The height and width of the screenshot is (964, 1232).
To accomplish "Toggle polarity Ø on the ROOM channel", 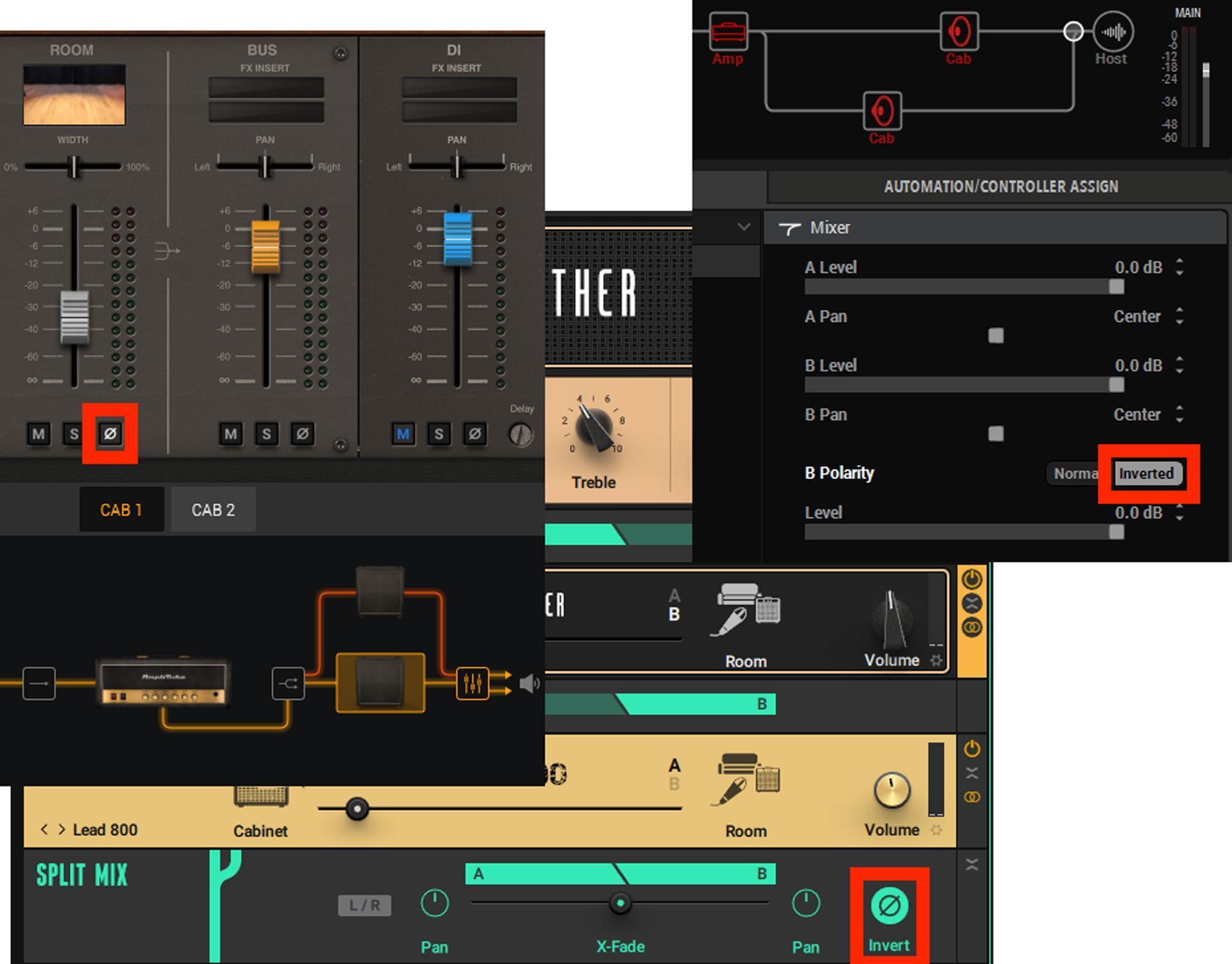I will point(110,434).
